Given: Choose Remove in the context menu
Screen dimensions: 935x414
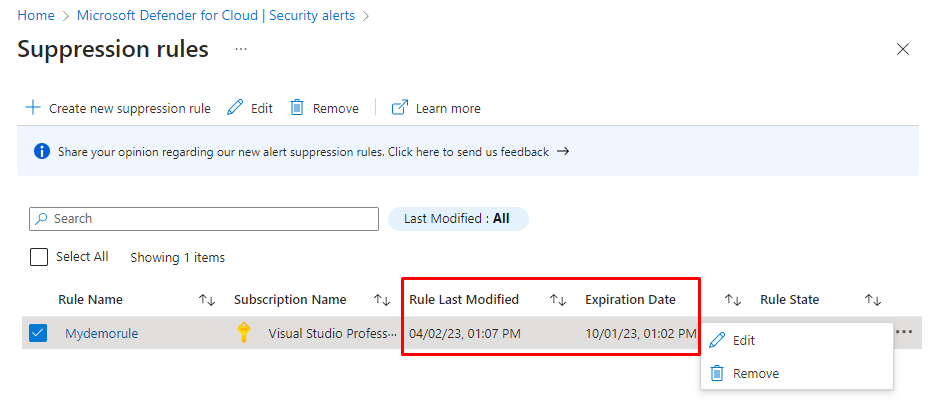Looking at the screenshot, I should 755,373.
